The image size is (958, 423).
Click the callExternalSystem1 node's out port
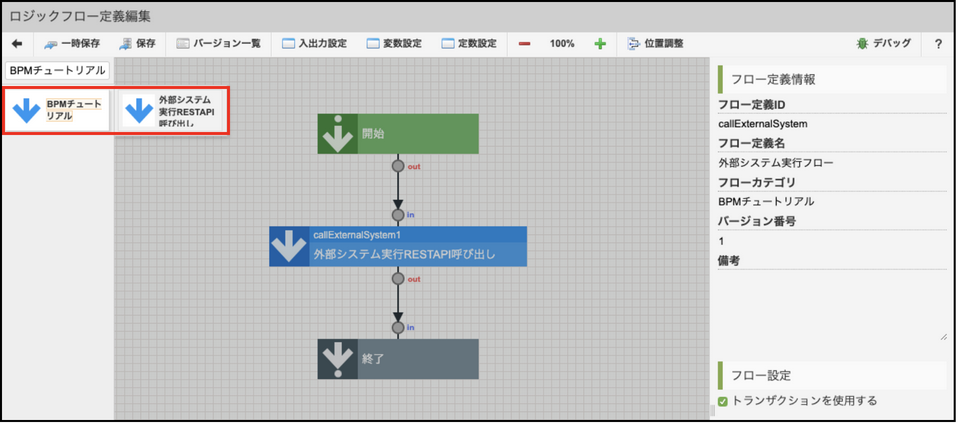[x=398, y=279]
